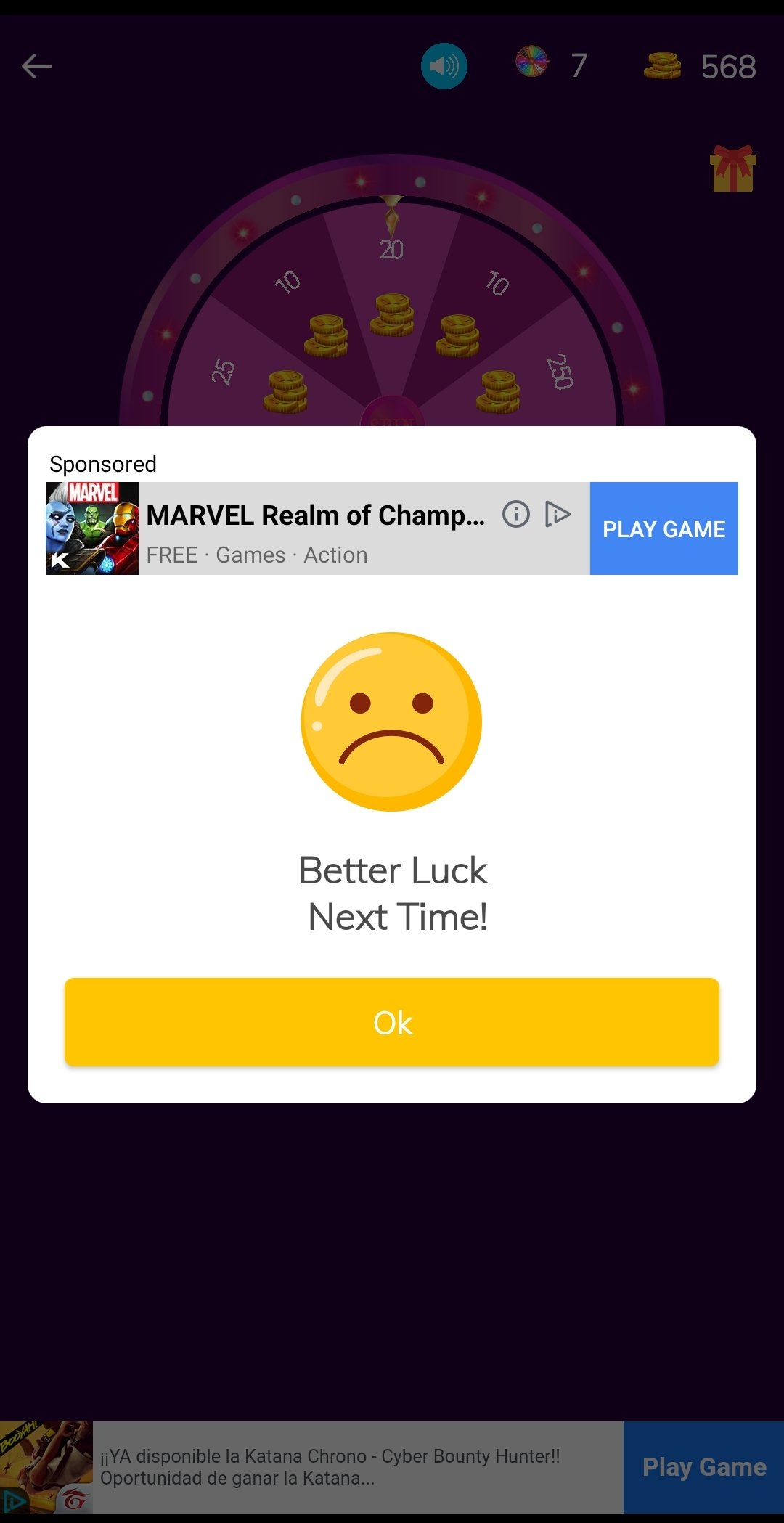This screenshot has width=784, height=1523.
Task: Tap the sad face emoji
Action: pos(391,722)
